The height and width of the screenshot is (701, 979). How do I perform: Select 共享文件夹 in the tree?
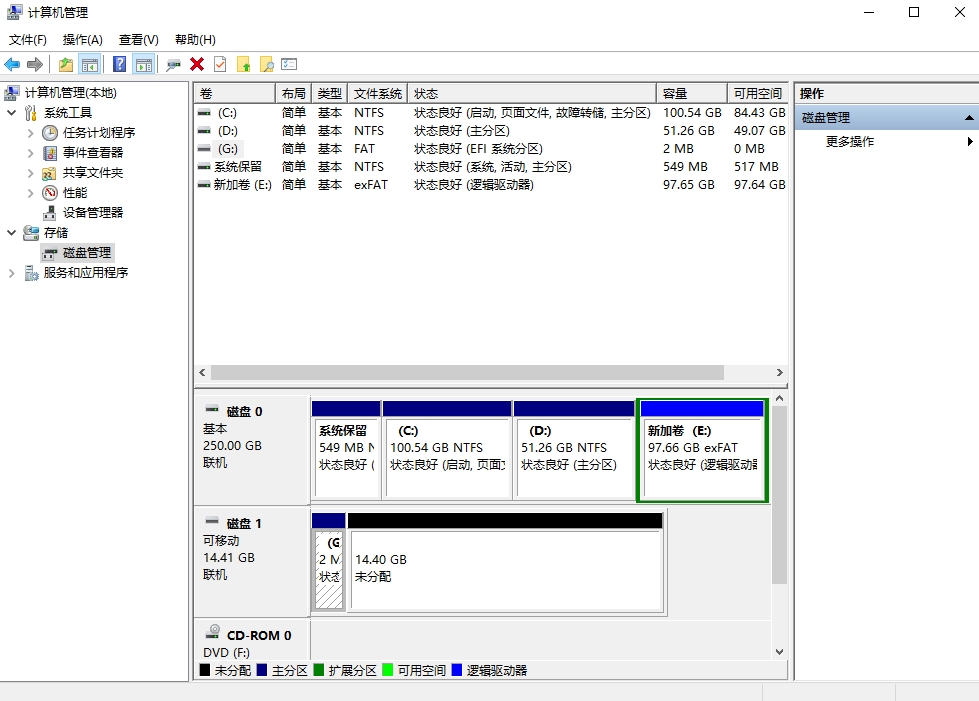(x=92, y=172)
